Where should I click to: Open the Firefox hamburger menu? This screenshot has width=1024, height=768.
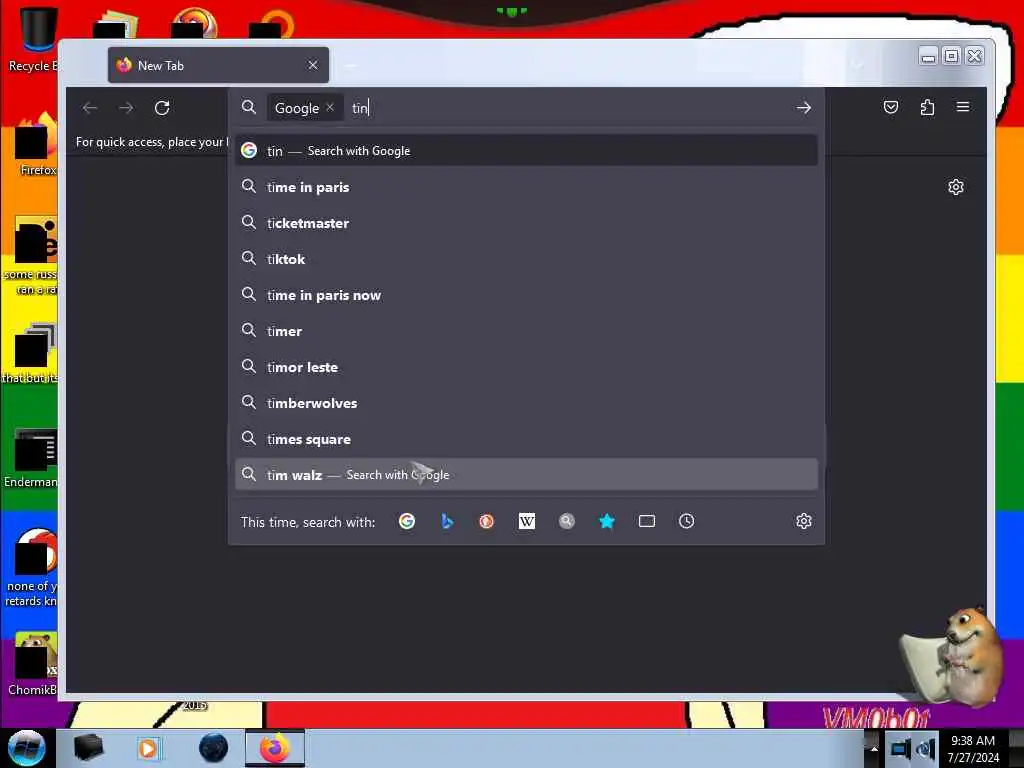(963, 106)
